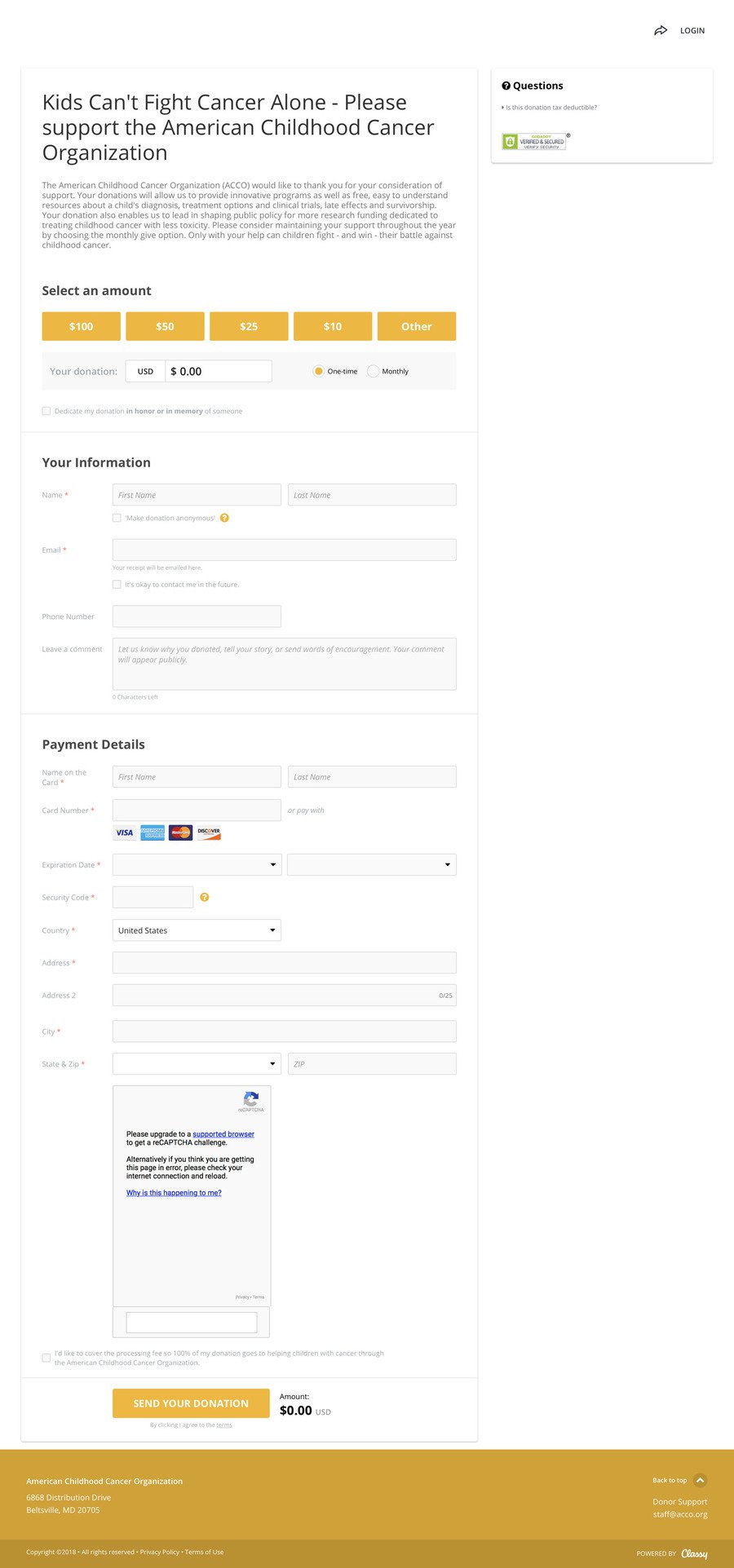This screenshot has height=1568, width=734.
Task: Click the Last Name field under Your Information
Action: 372,495
